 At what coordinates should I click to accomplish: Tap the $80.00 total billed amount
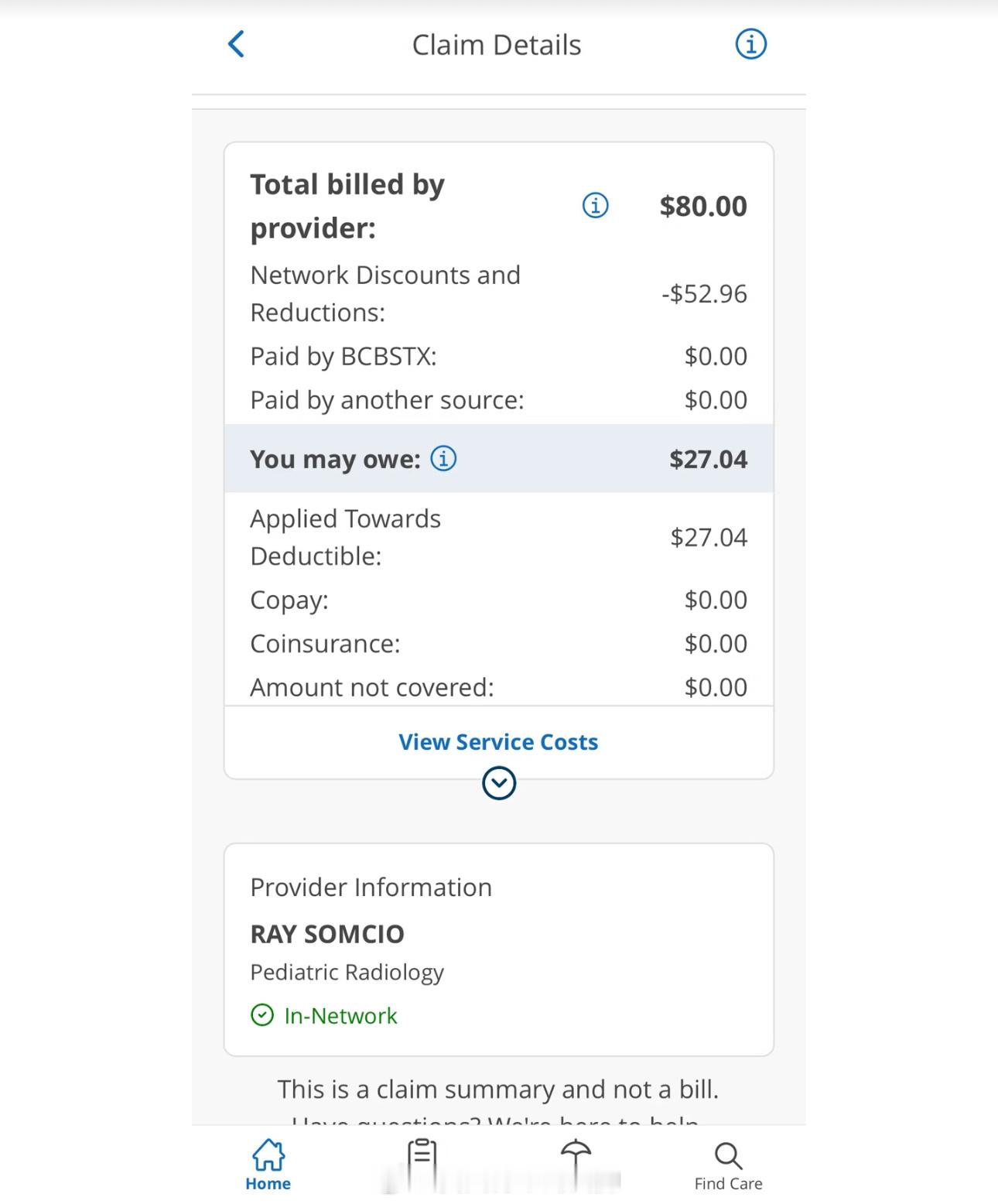(x=702, y=206)
